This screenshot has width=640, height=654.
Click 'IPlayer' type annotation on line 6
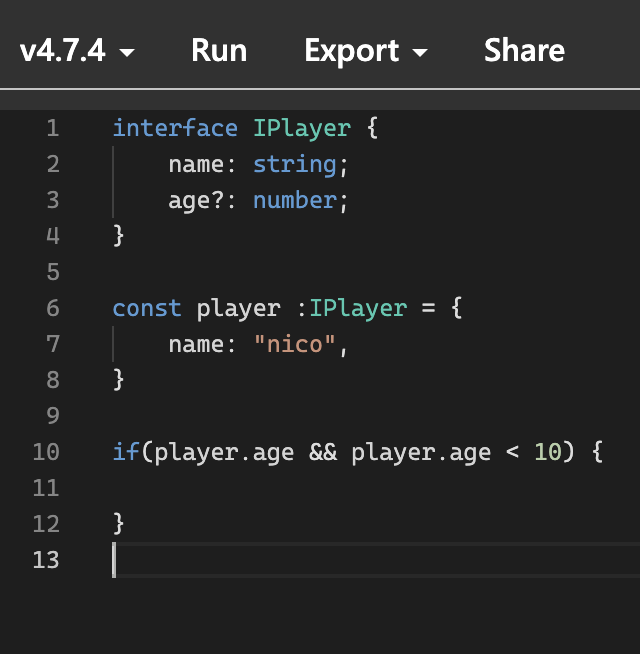[358, 309]
